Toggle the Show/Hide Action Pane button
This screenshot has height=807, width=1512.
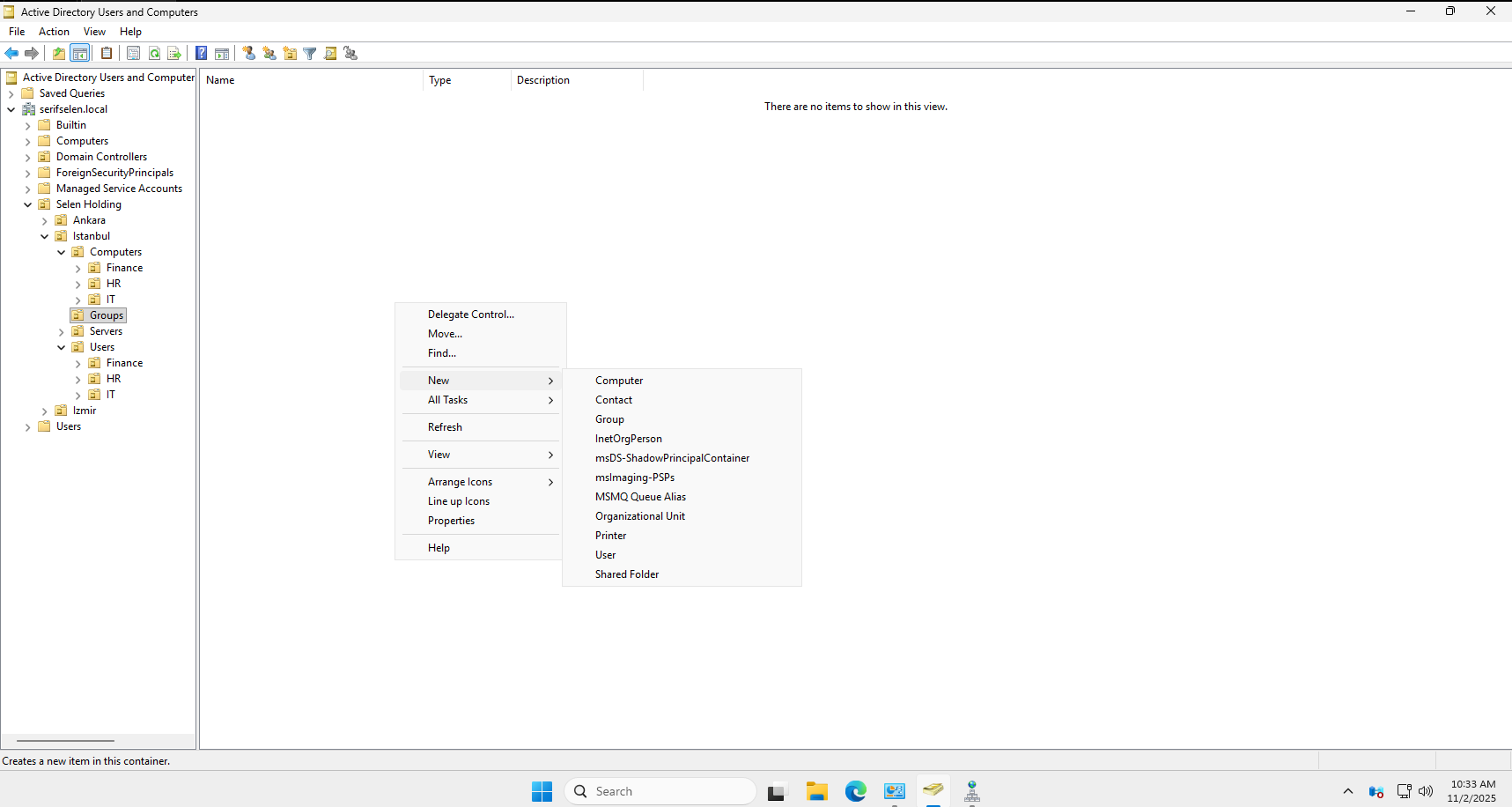(x=222, y=54)
